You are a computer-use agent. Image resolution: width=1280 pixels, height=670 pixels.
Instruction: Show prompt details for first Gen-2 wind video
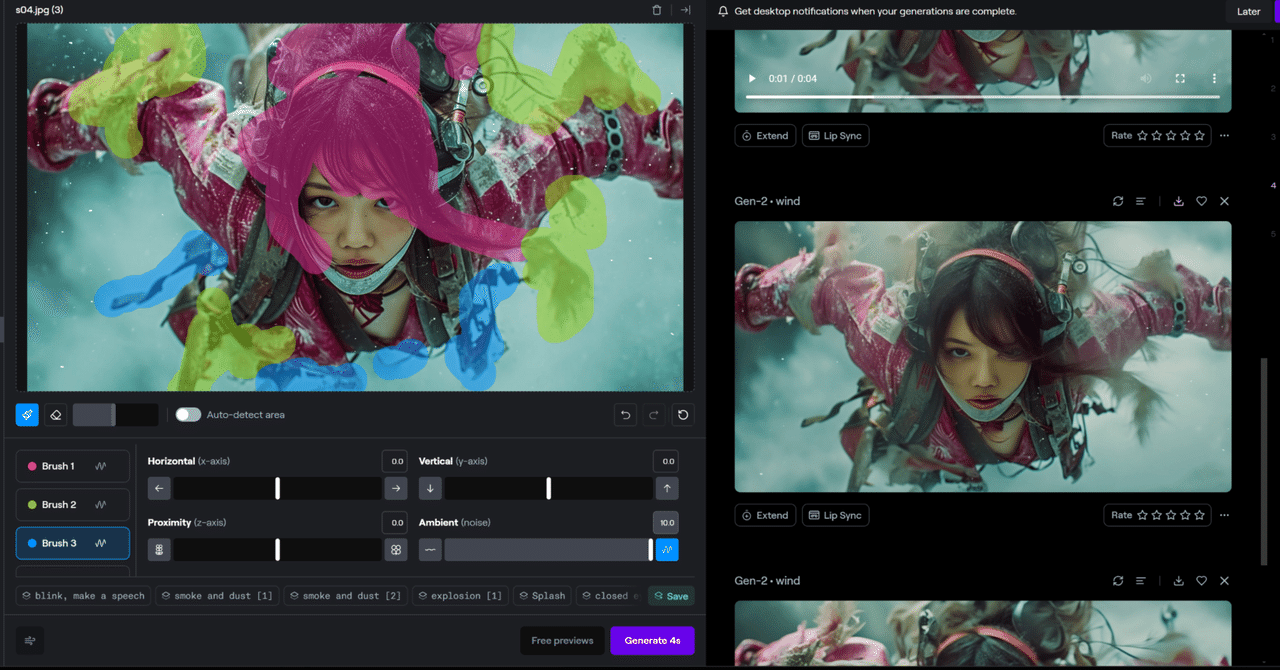[x=1141, y=201]
